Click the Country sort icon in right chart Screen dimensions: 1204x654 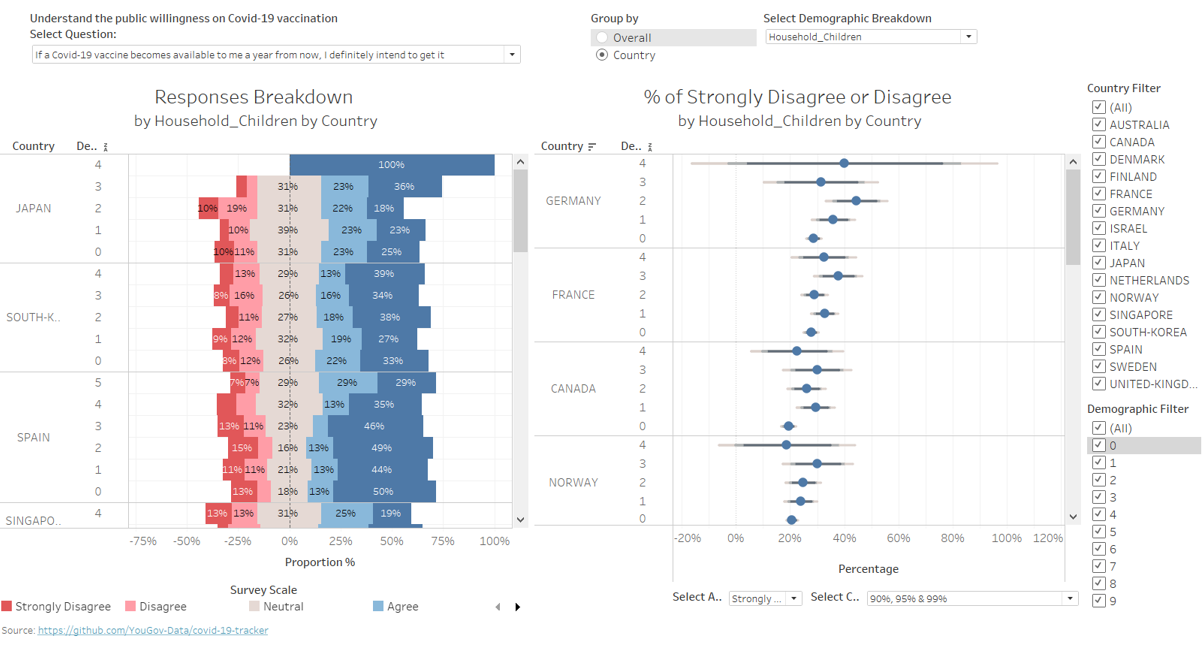click(x=592, y=147)
